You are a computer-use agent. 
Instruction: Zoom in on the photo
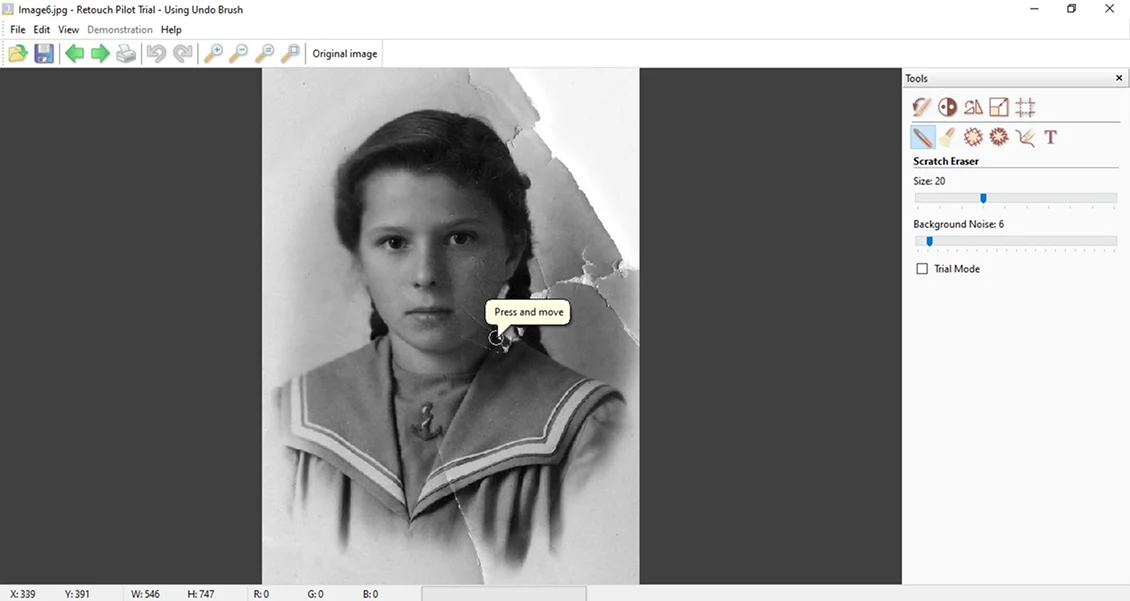[x=213, y=53]
